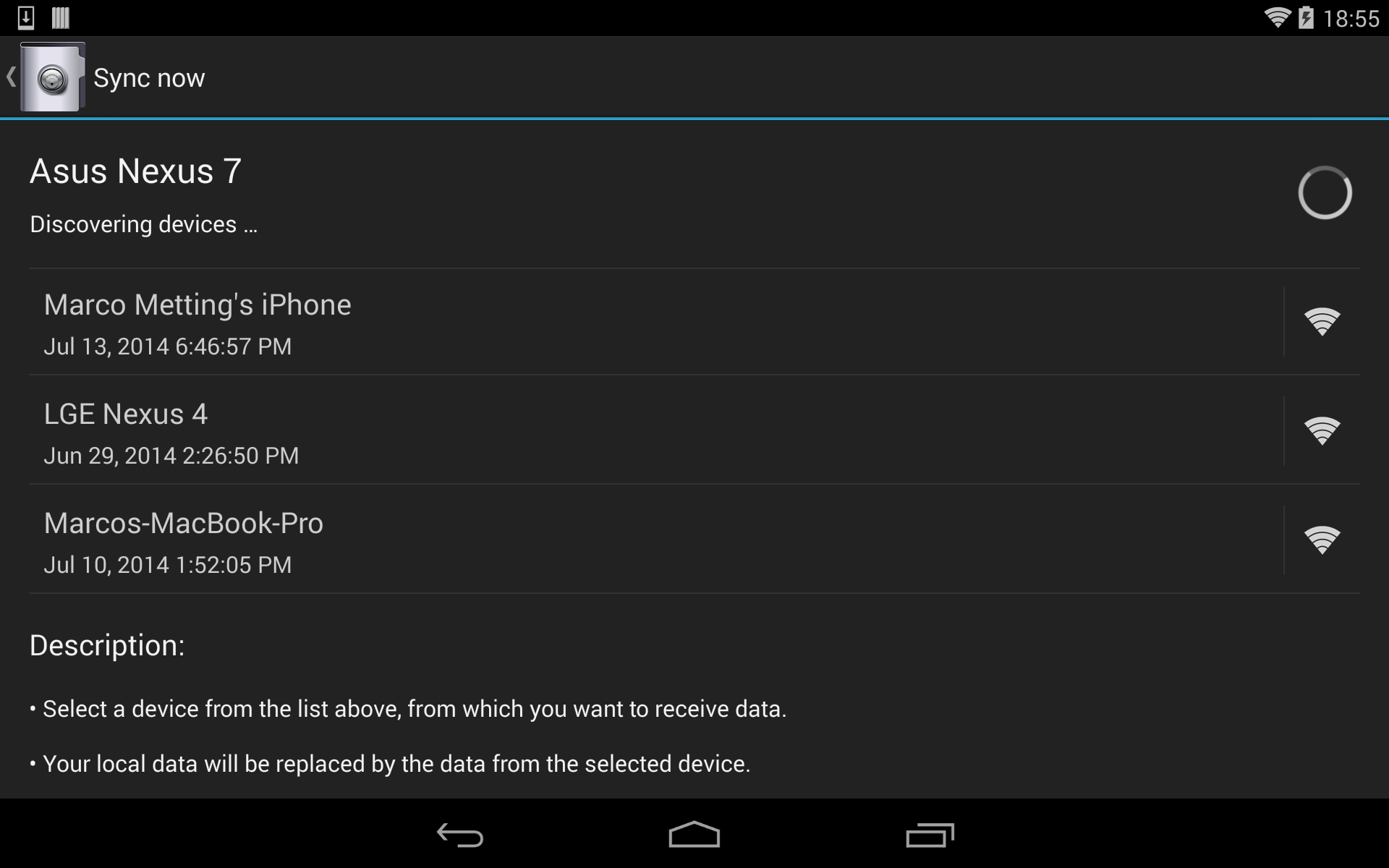Tap the Android home navigation button

pos(694,835)
